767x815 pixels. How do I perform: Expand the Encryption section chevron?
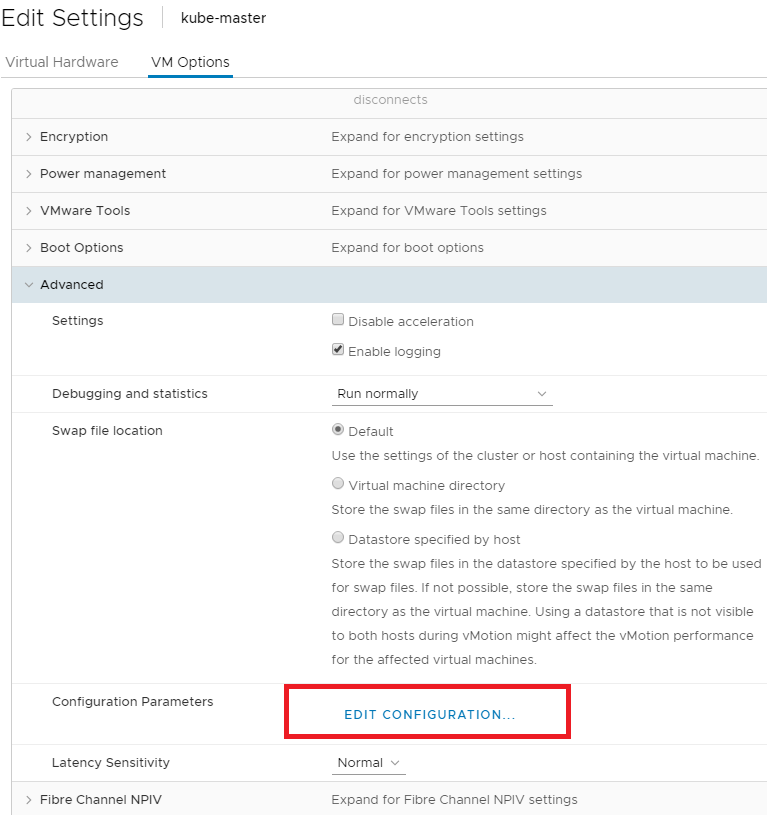pos(29,137)
